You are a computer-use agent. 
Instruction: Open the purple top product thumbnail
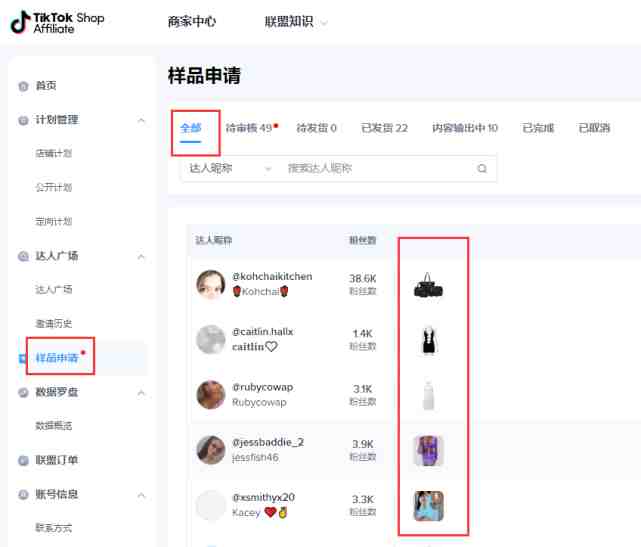[428, 451]
